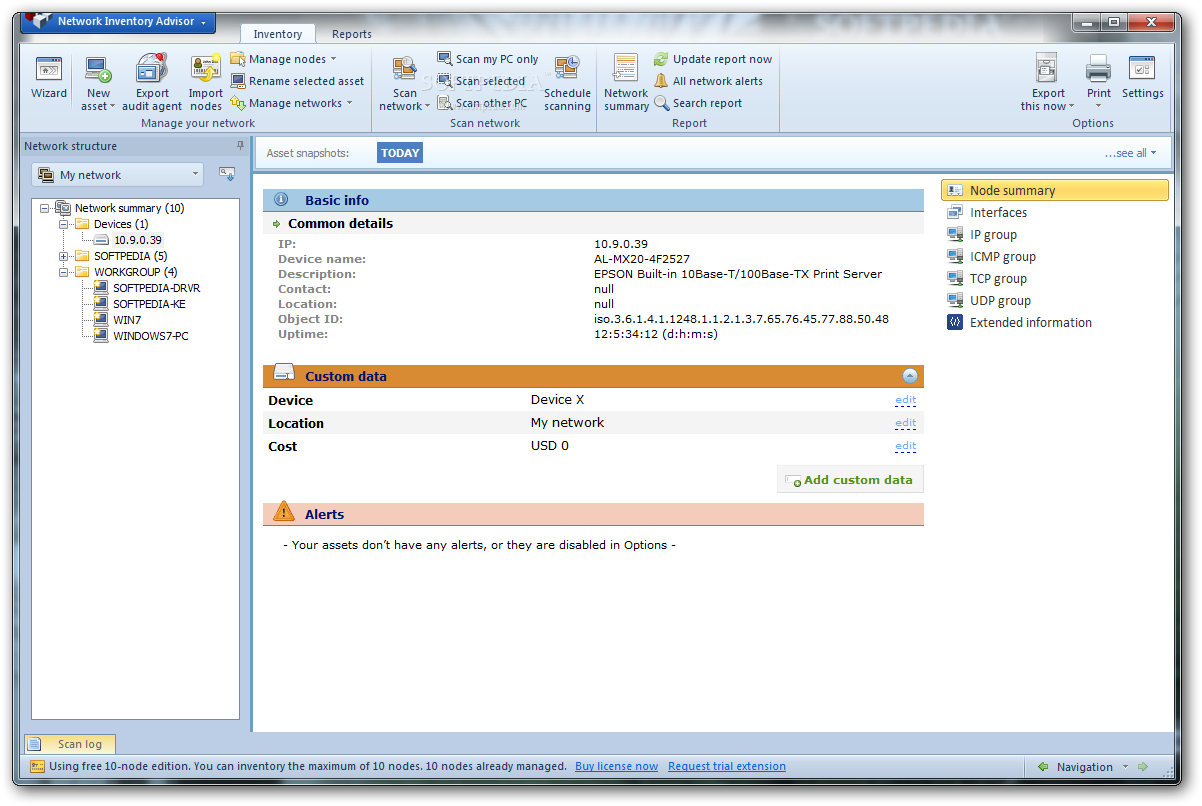The width and height of the screenshot is (1202, 806).
Task: Click the Basic info section icon
Action: tap(281, 200)
